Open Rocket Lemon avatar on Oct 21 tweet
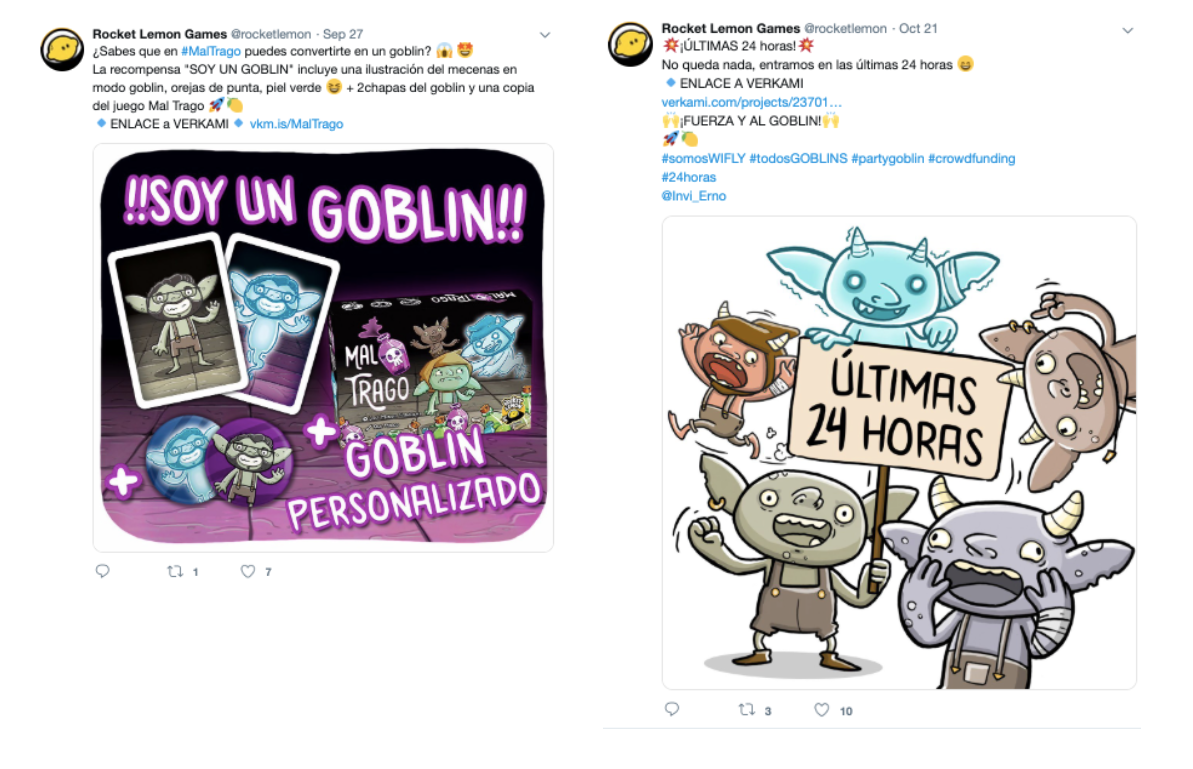This screenshot has height=769, width=1193. (630, 44)
